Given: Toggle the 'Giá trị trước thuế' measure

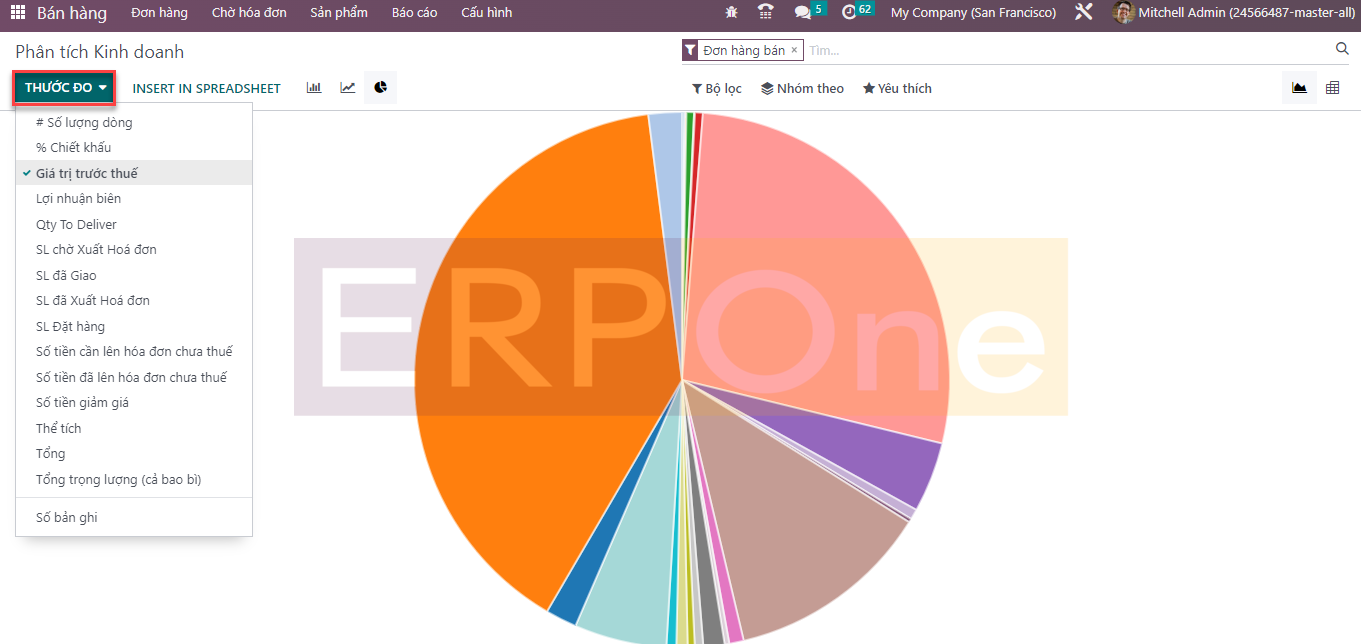Looking at the screenshot, I should (x=87, y=173).
